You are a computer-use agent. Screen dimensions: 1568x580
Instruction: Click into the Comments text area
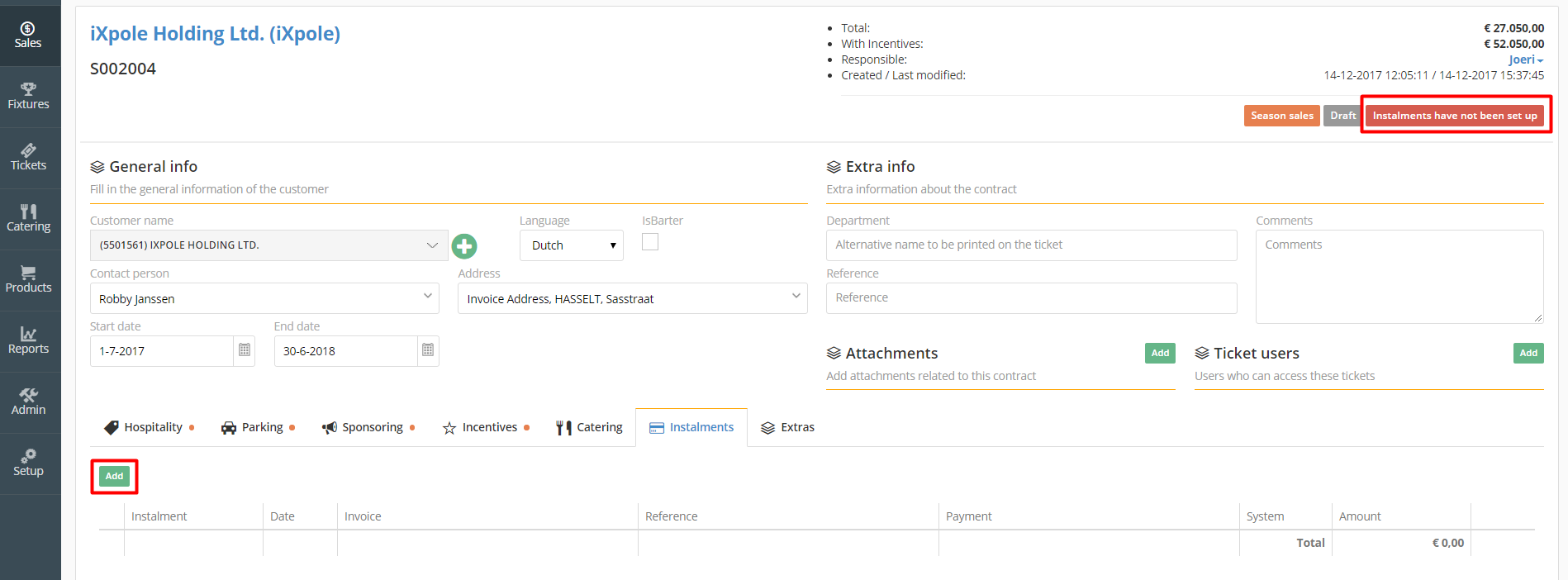[x=1399, y=277]
